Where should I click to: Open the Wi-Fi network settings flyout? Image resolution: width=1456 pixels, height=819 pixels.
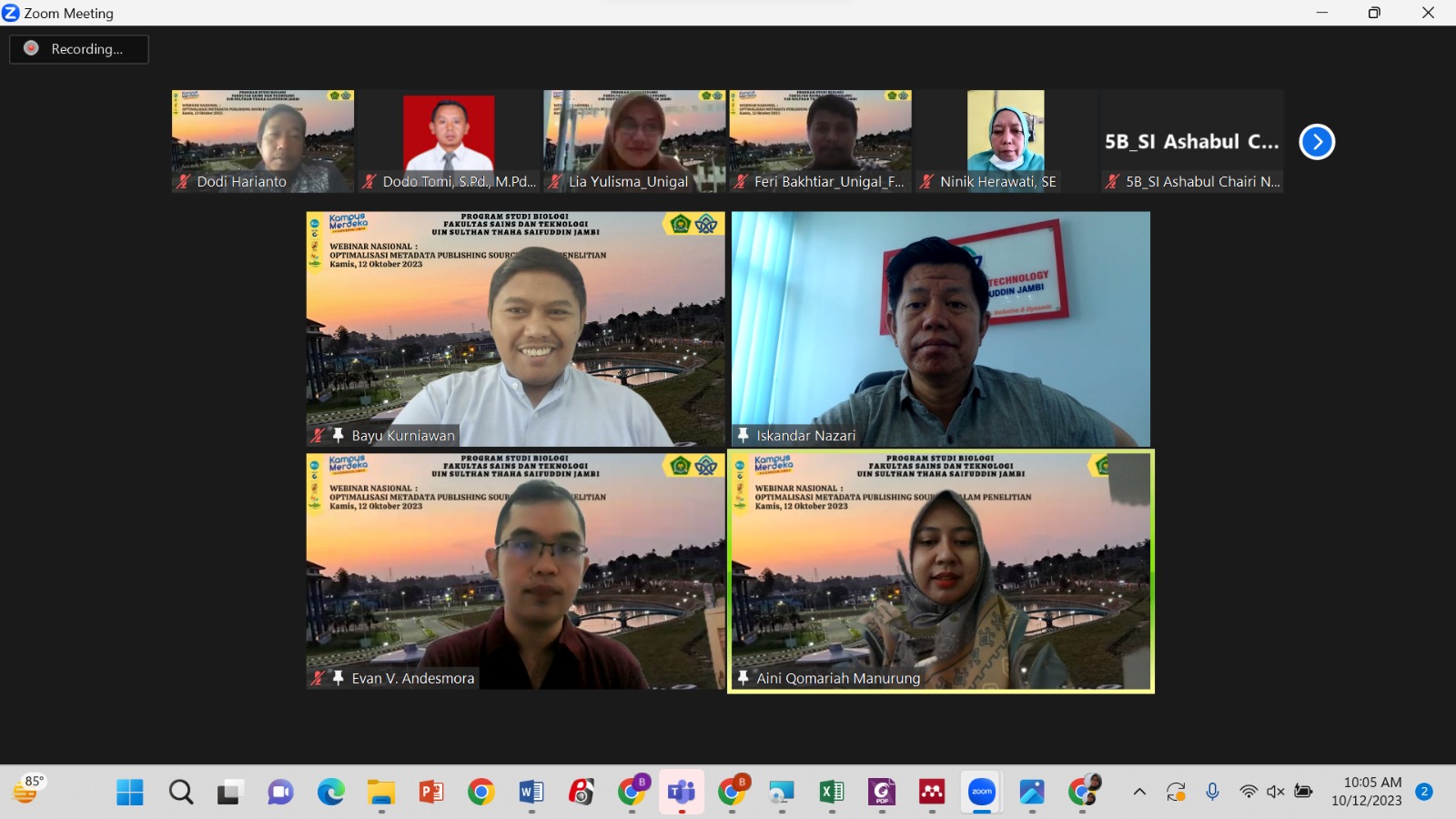pos(1249,792)
